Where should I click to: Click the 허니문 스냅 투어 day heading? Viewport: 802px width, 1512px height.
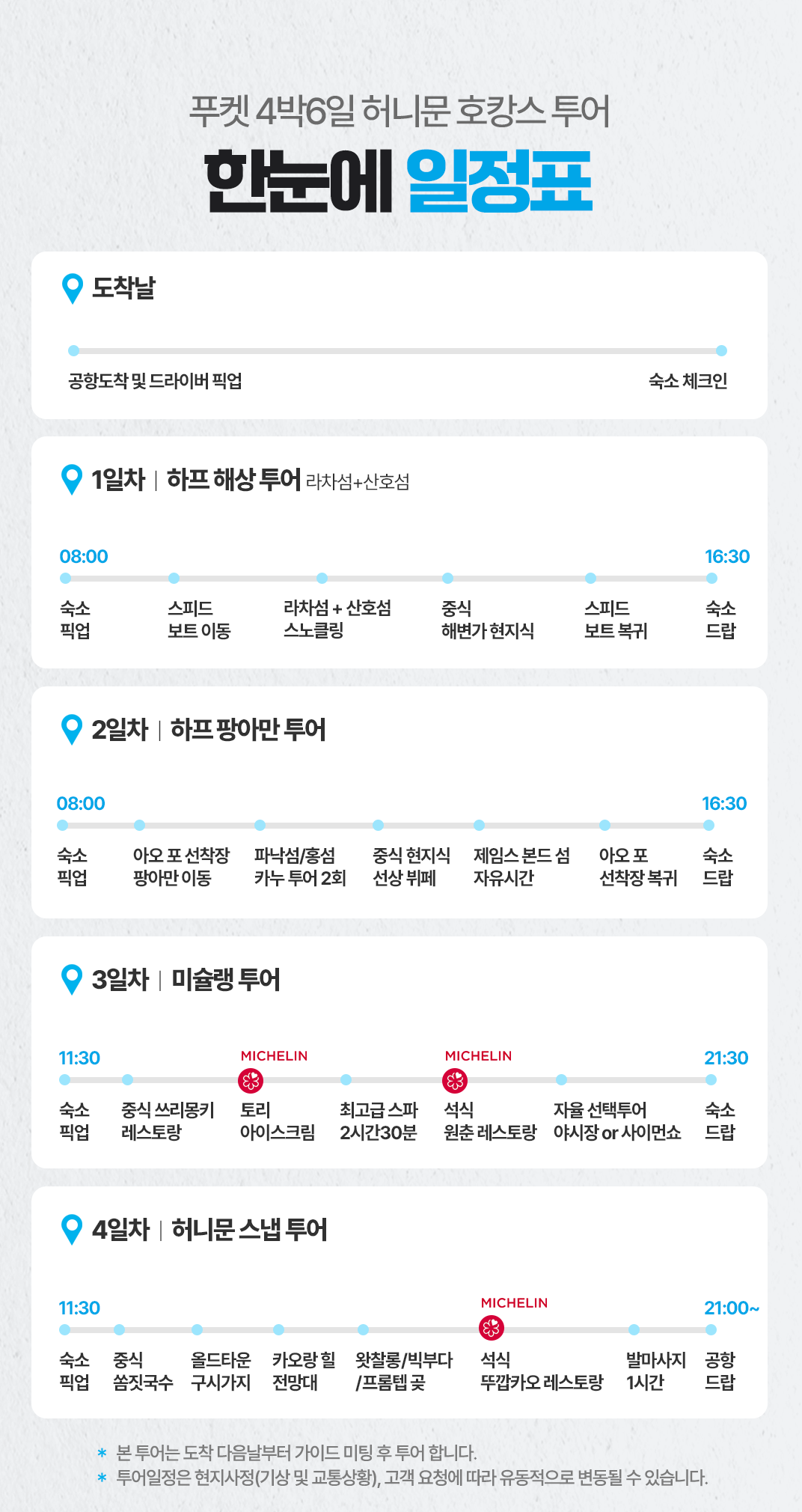point(249,1229)
